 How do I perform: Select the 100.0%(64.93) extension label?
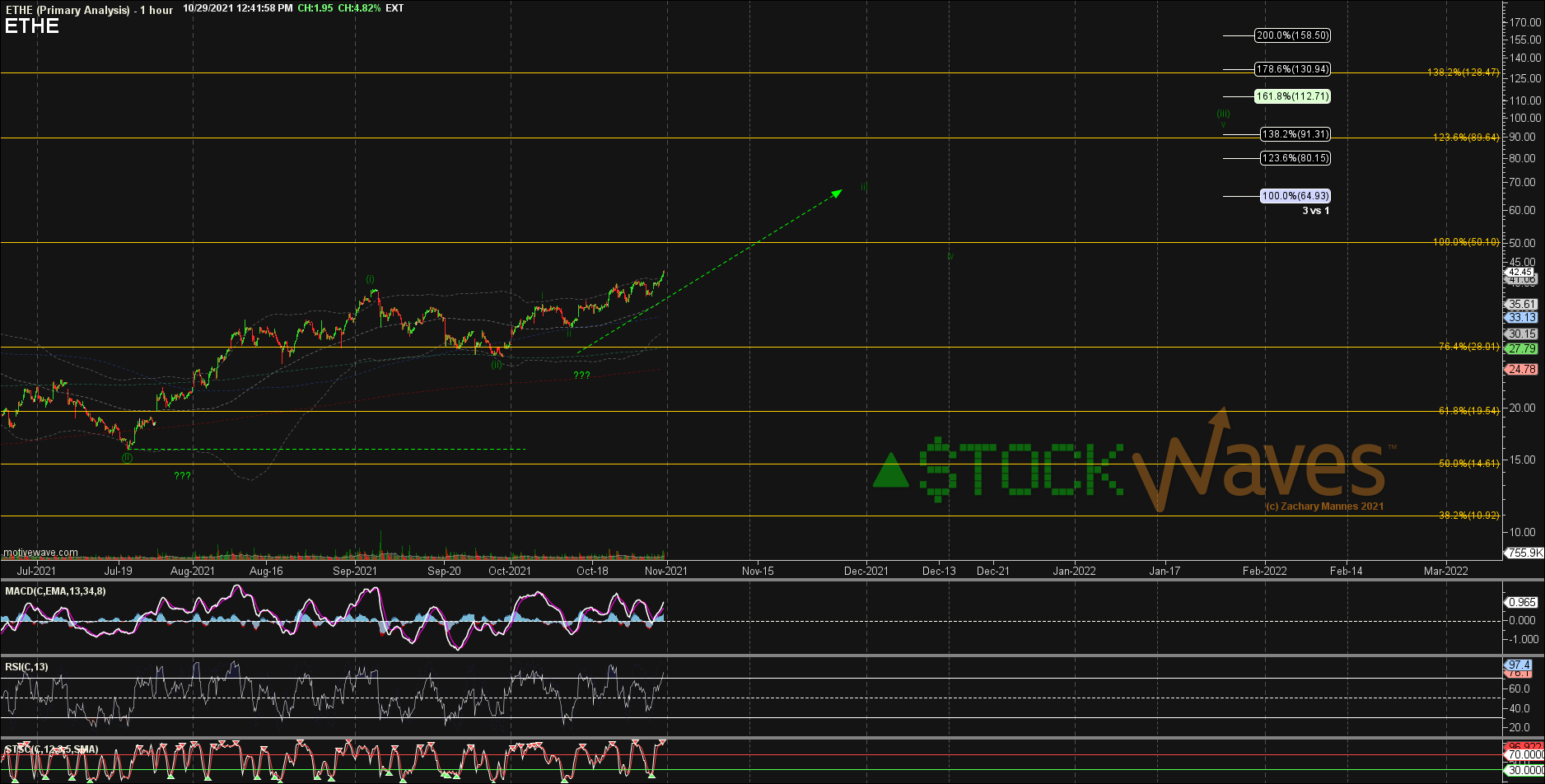click(1295, 196)
